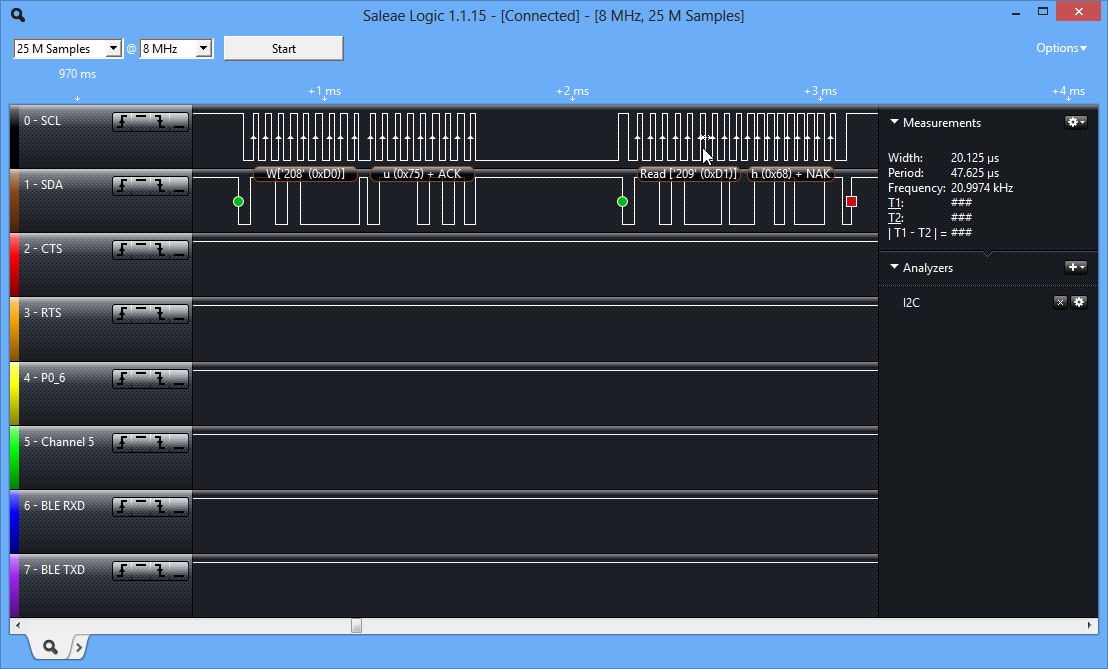Open I2C analyzer settings gear

[1078, 302]
